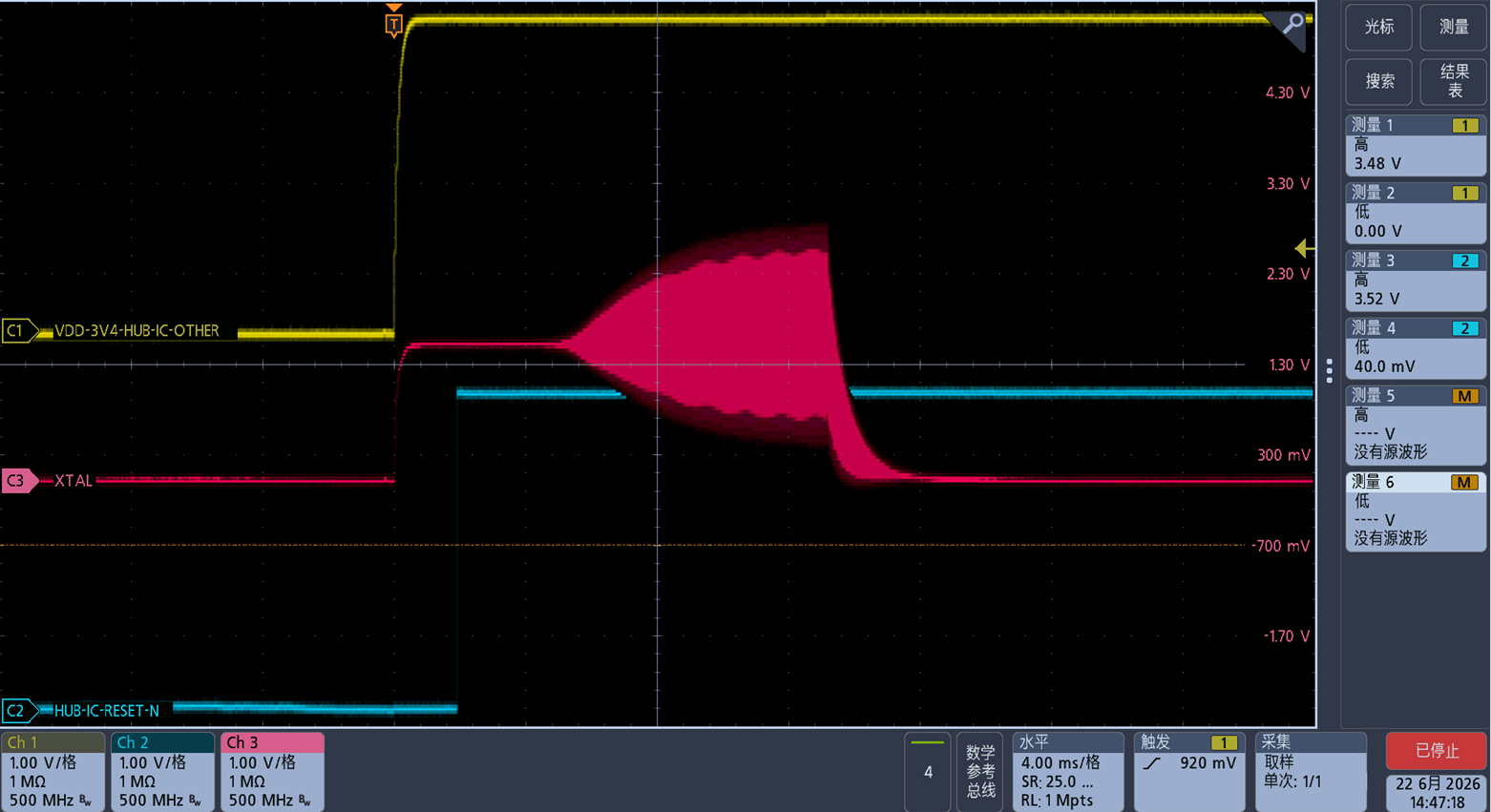The width and height of the screenshot is (1491, 812).
Task: Select the 测量 6 badge
Action: point(1416,510)
